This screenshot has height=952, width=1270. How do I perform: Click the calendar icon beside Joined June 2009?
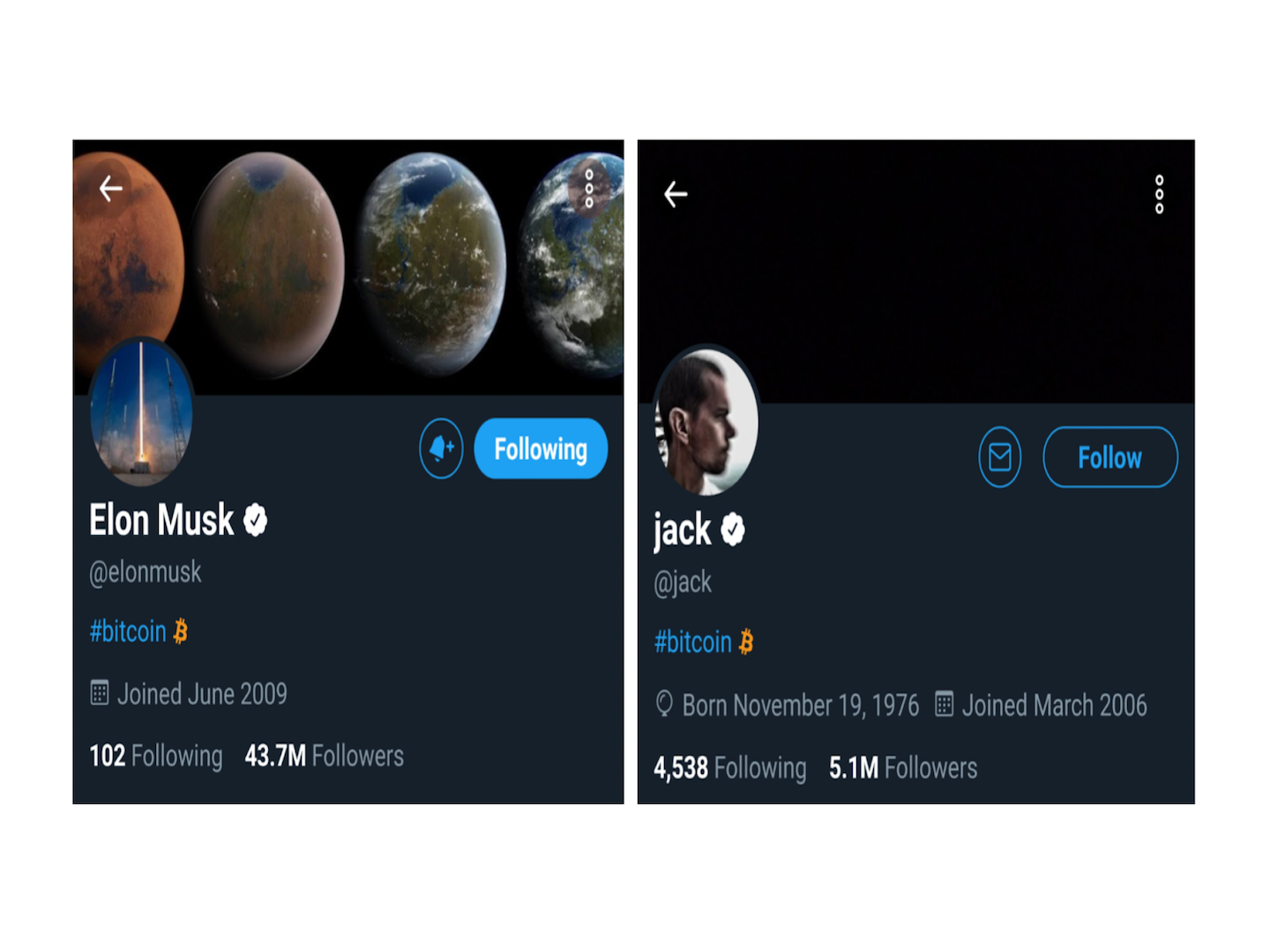click(100, 694)
